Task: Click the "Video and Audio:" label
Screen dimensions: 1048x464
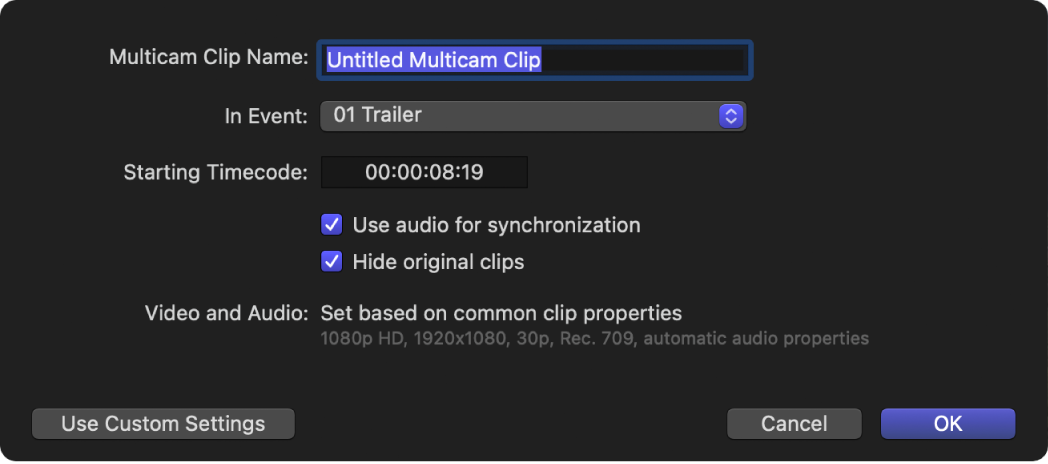Action: tap(226, 313)
